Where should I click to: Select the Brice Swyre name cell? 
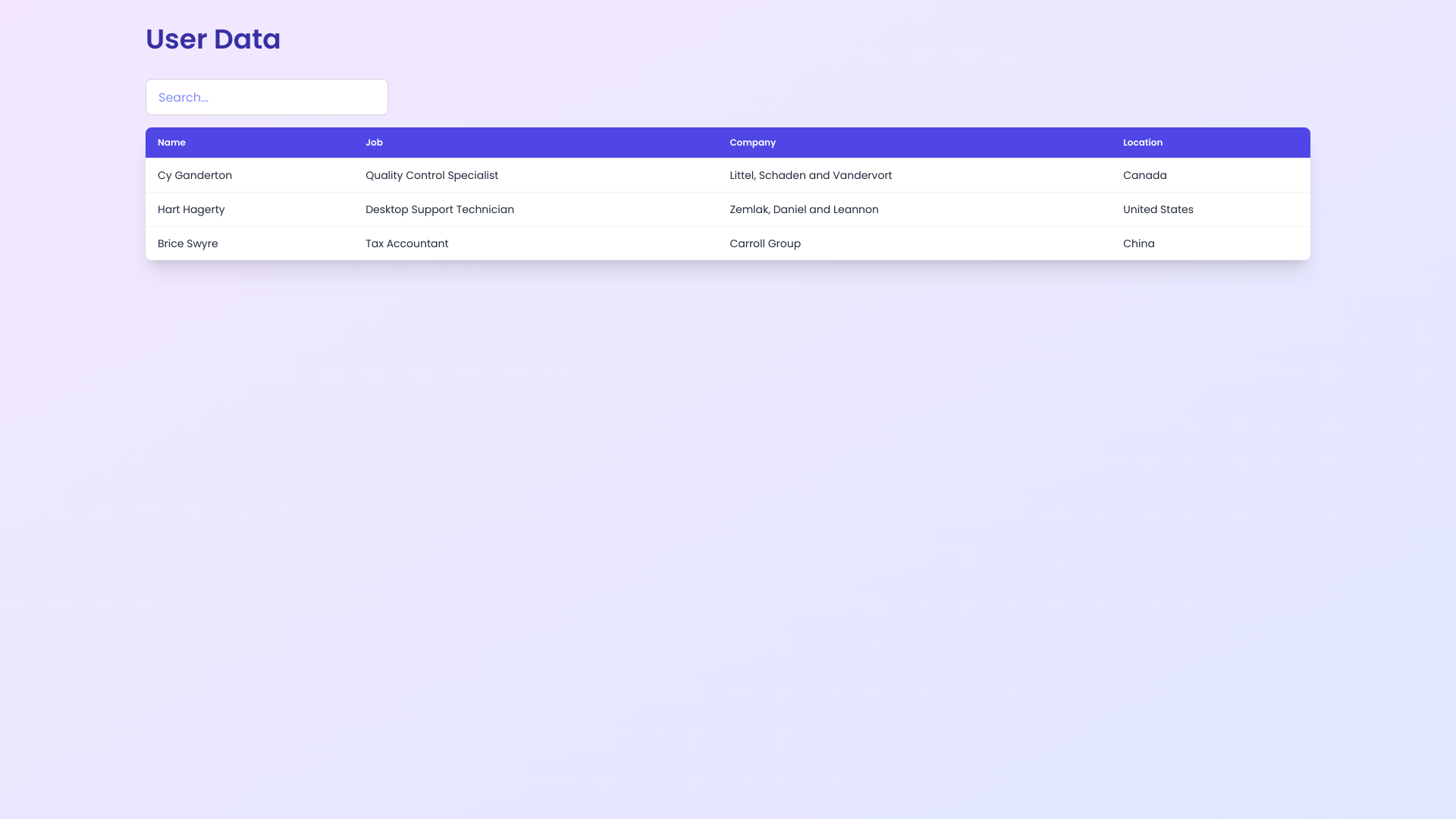pyautogui.click(x=188, y=243)
